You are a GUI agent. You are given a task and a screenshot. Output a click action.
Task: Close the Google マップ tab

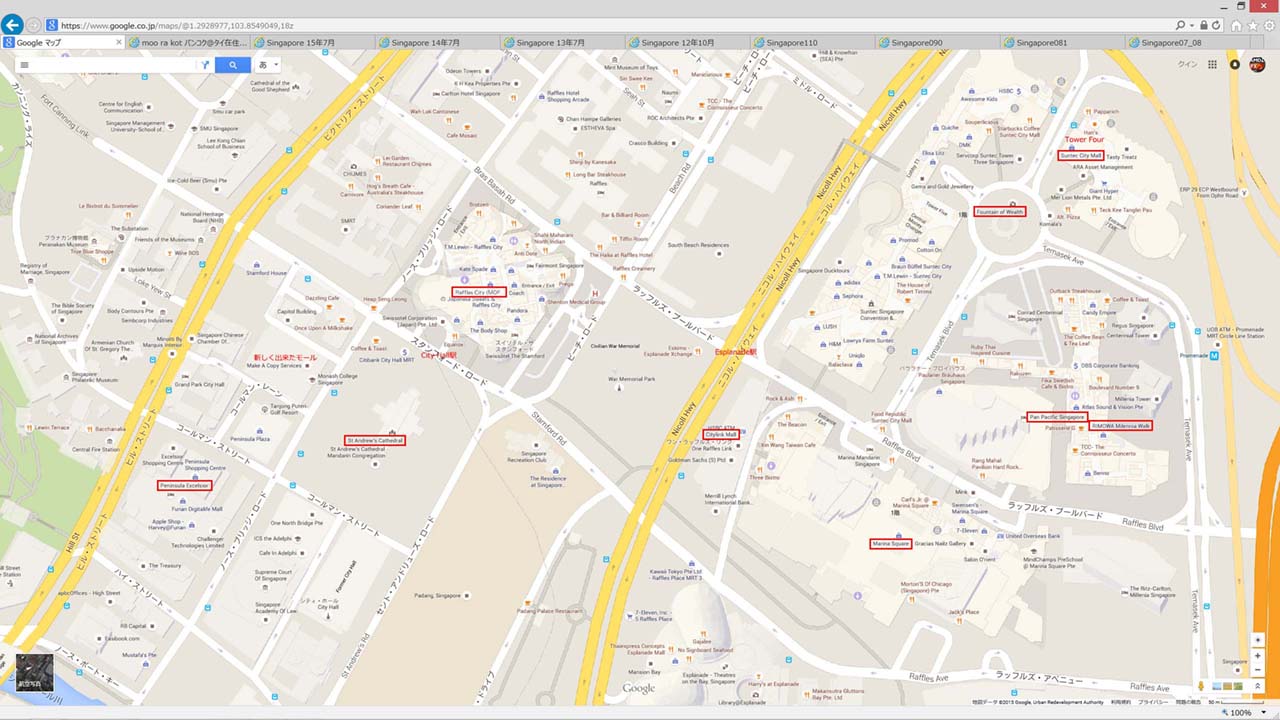[x=119, y=43]
